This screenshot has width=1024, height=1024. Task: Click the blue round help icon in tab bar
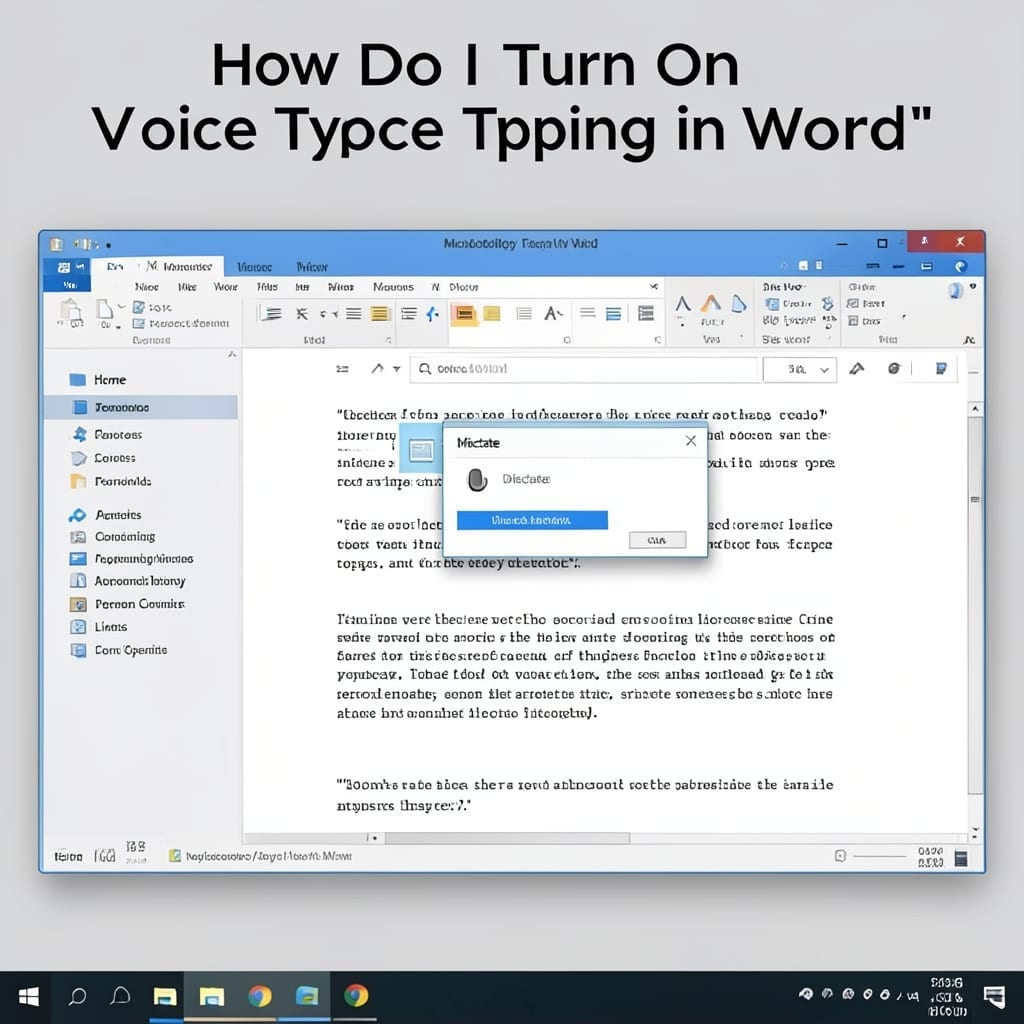(x=960, y=266)
